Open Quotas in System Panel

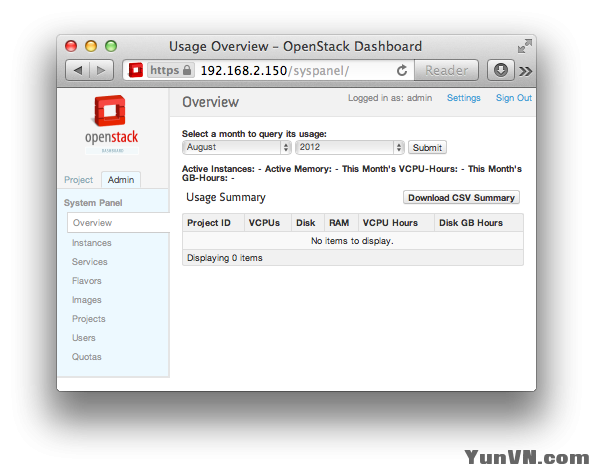click(x=87, y=357)
